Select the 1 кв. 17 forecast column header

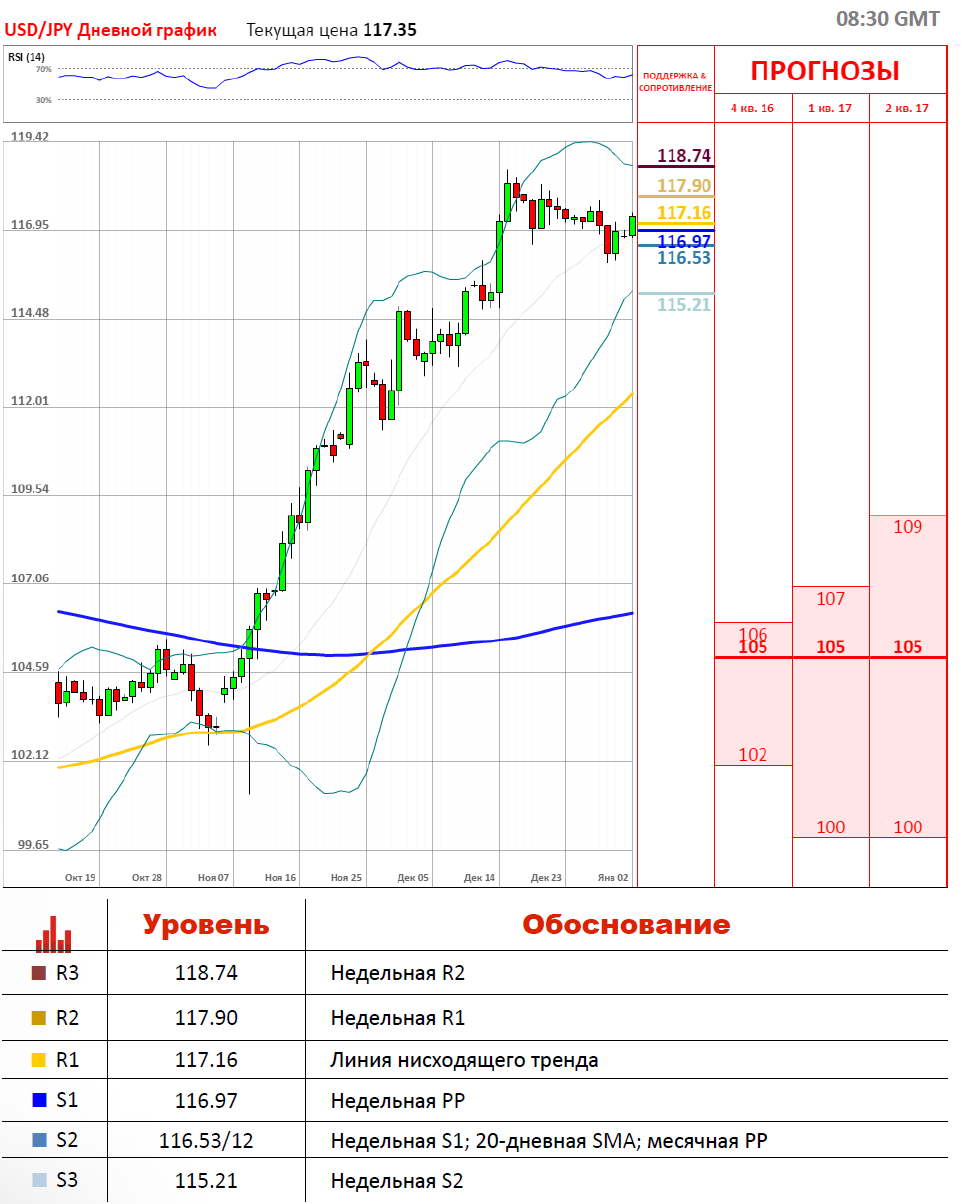pos(830,108)
